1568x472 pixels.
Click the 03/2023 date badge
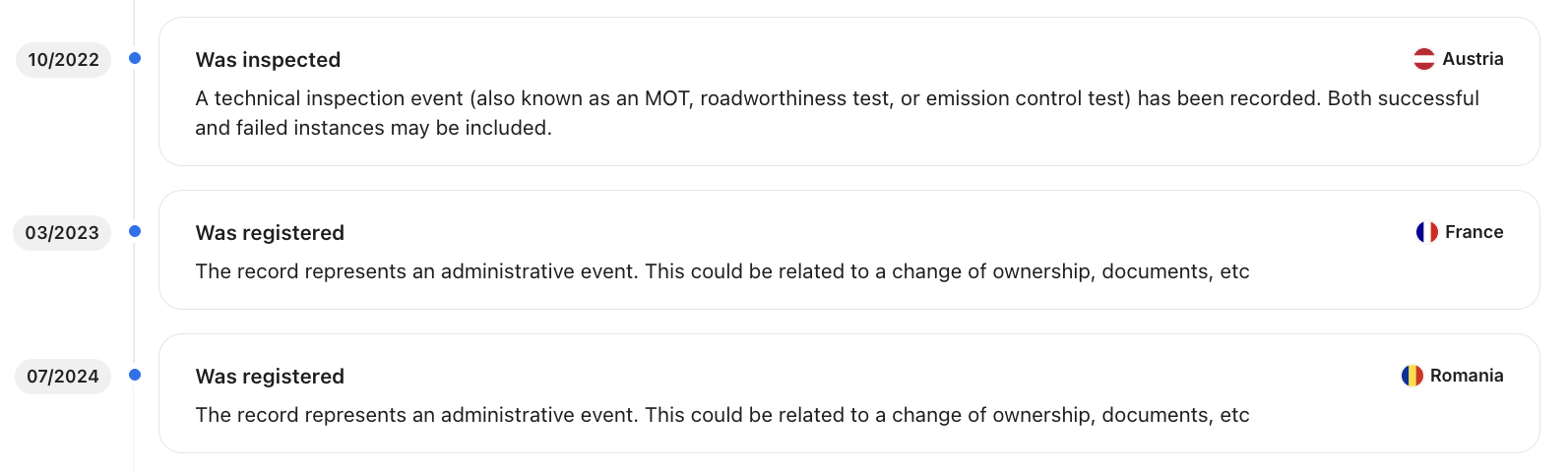(x=62, y=233)
